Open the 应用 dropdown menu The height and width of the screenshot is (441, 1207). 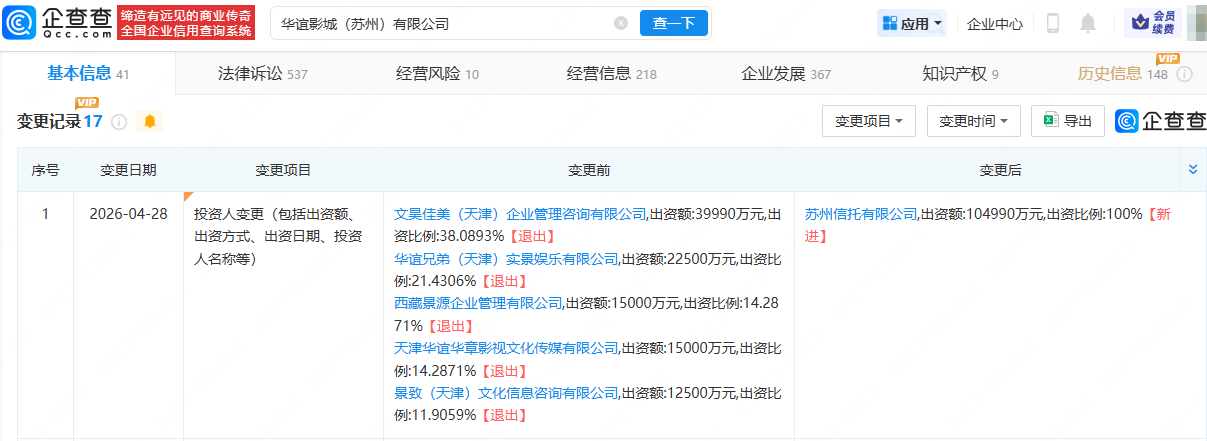point(911,23)
